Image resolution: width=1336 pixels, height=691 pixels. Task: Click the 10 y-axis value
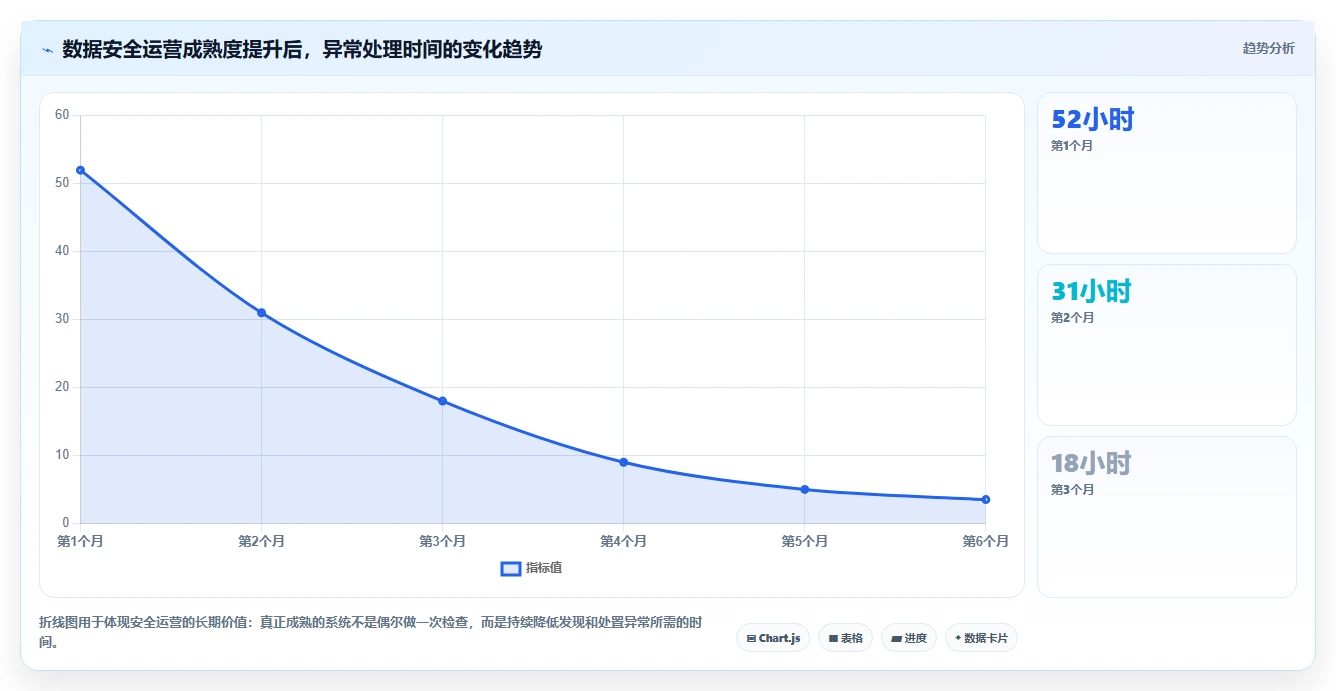pyautogui.click(x=62, y=455)
